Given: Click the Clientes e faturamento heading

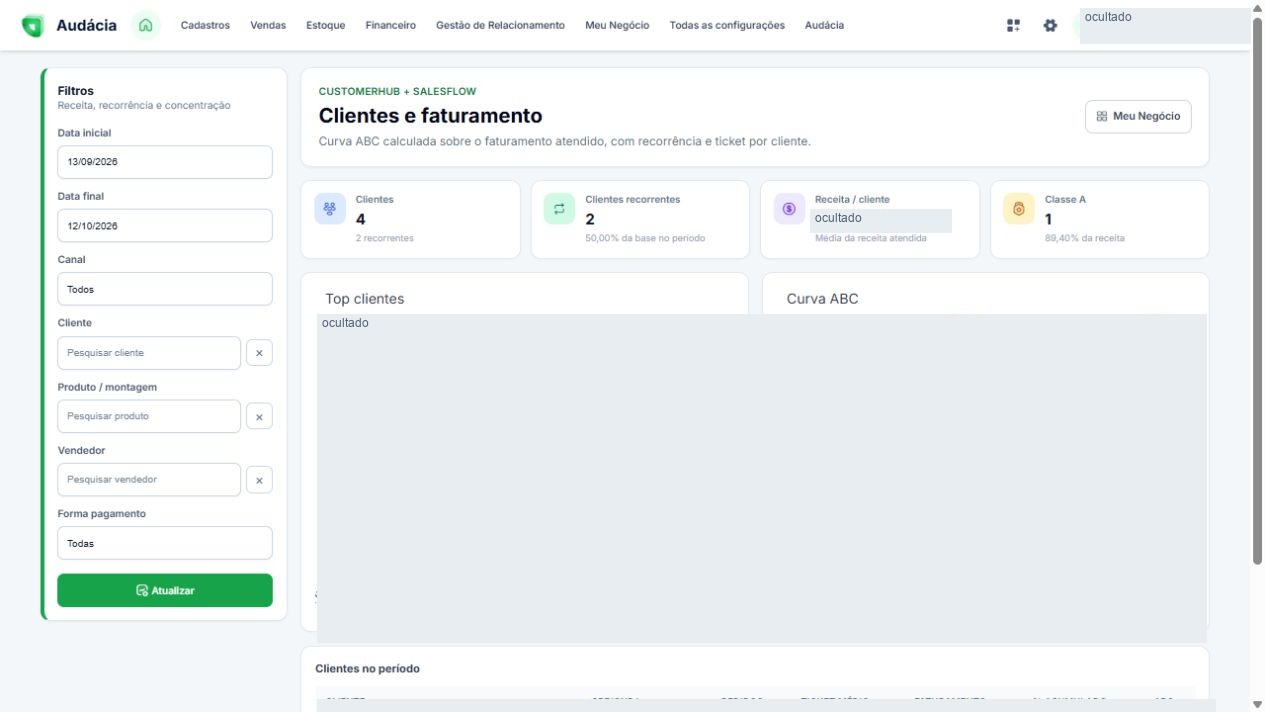Looking at the screenshot, I should (430, 116).
